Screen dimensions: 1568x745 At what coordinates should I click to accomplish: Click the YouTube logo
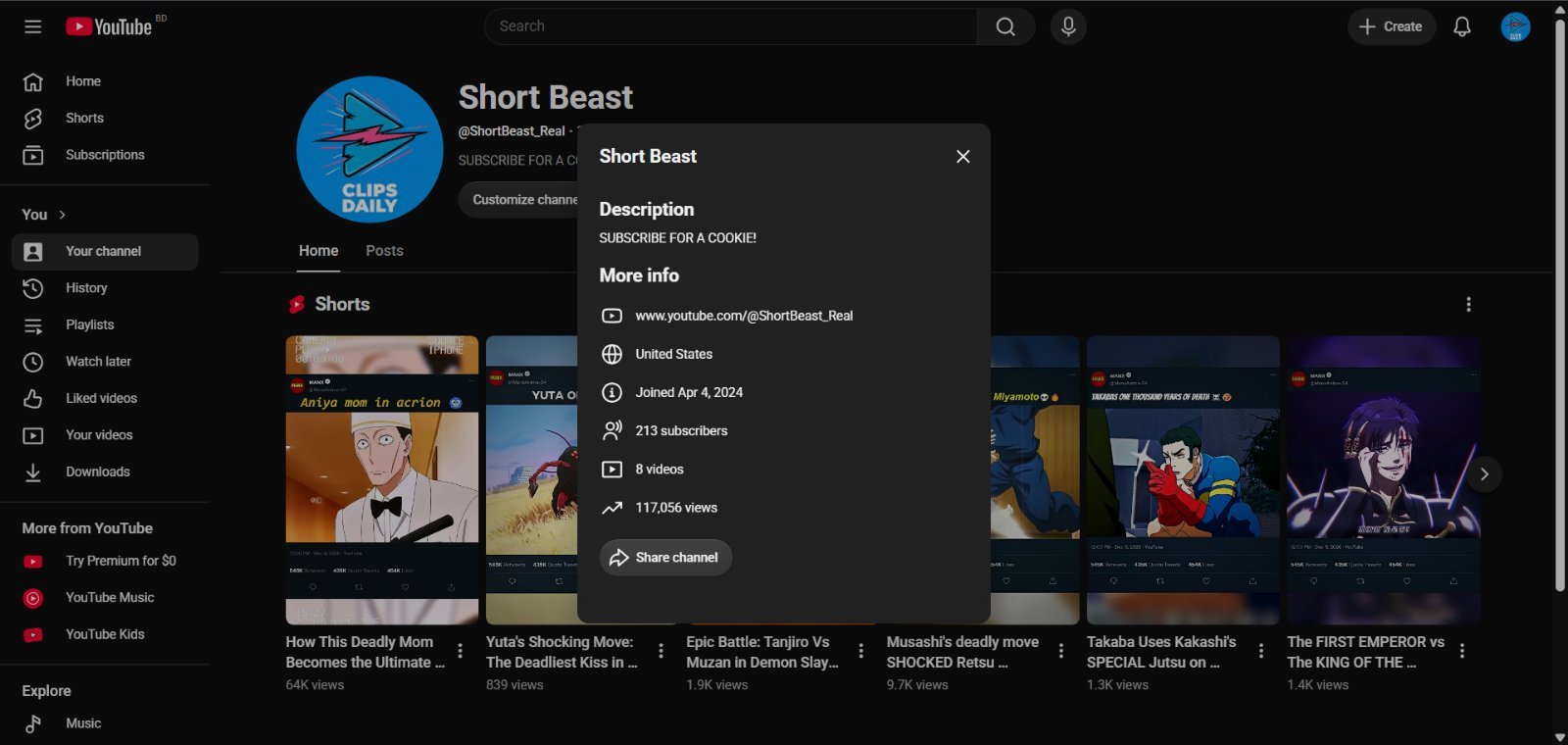pyautogui.click(x=109, y=26)
